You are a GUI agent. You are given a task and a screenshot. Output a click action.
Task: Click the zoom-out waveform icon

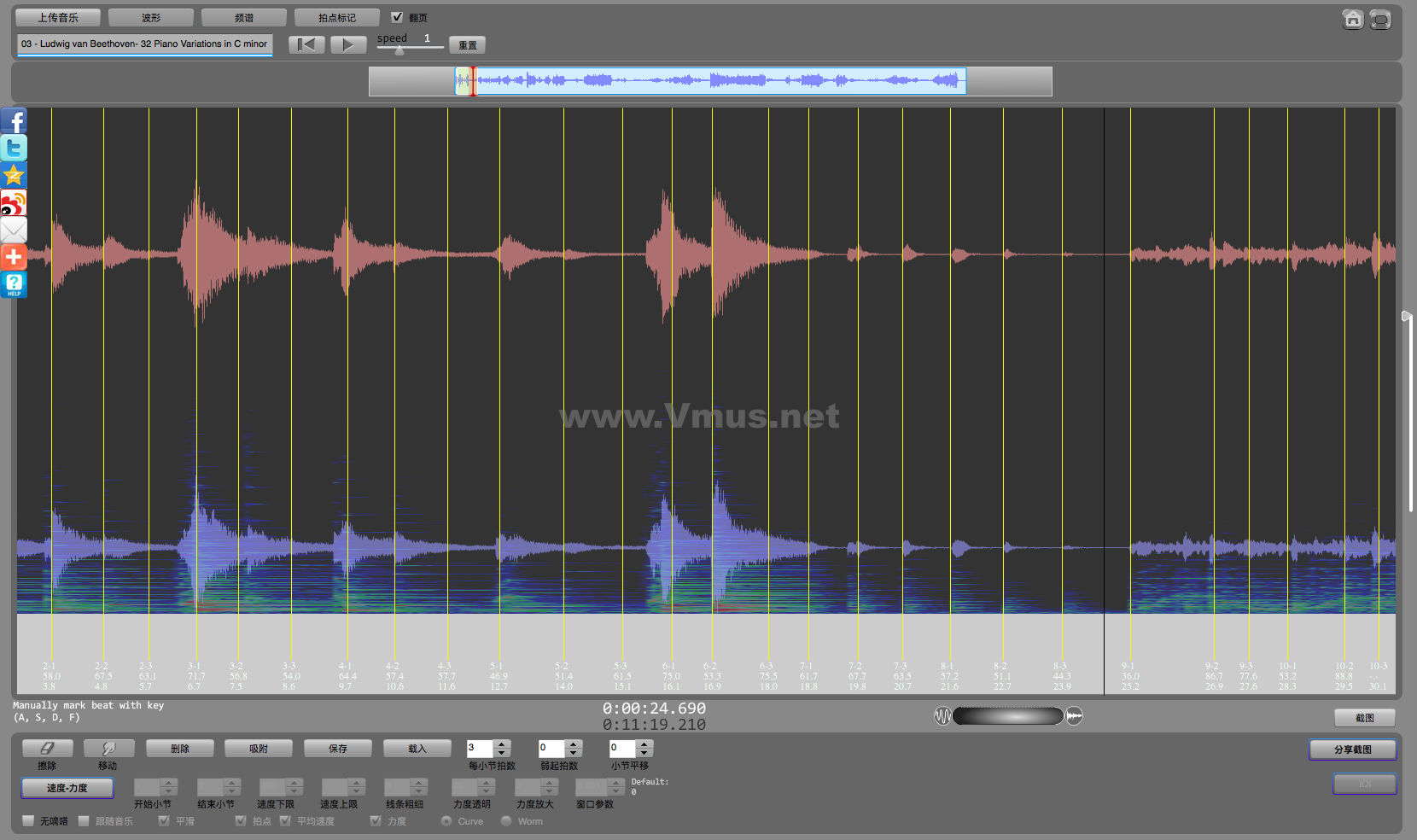click(942, 716)
